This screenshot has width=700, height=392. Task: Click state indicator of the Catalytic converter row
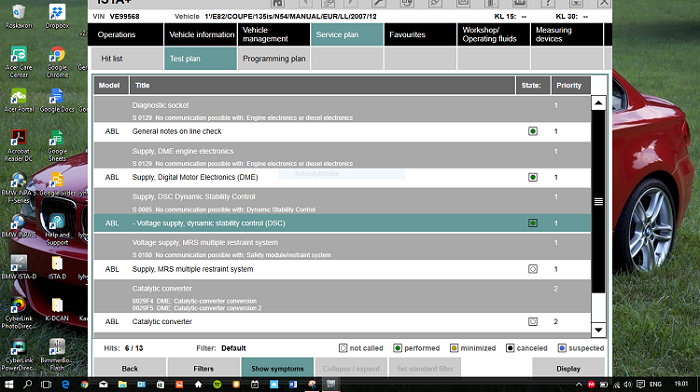click(533, 321)
